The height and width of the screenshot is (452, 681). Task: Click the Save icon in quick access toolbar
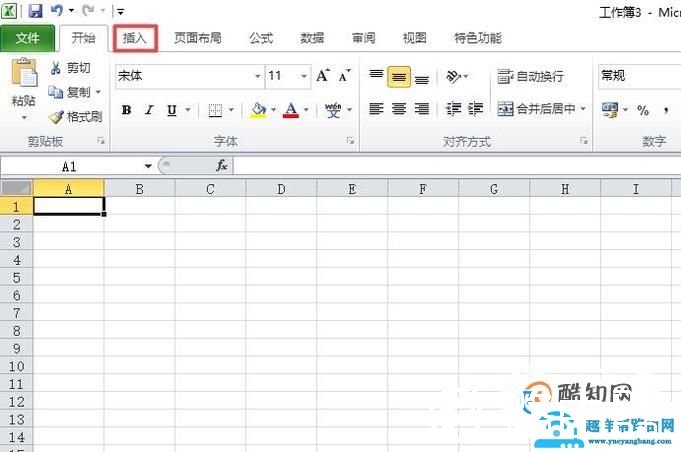(x=35, y=11)
